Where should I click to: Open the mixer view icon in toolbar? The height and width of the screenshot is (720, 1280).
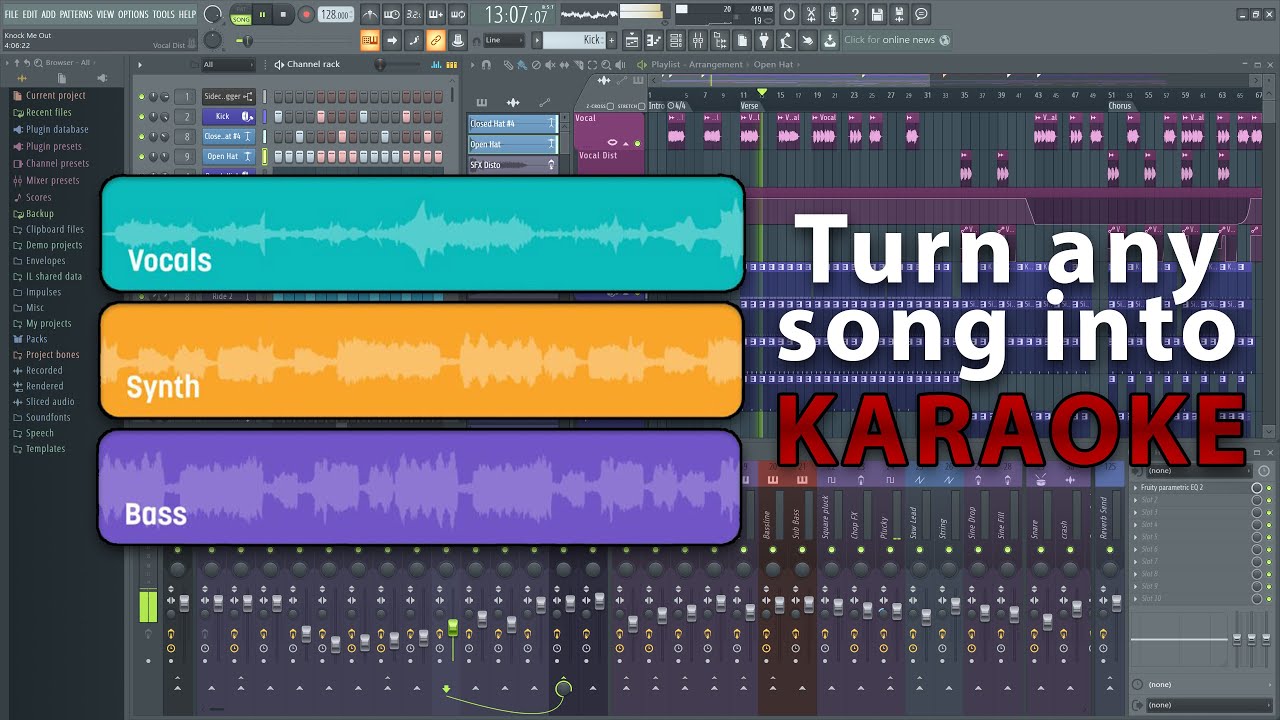(x=698, y=40)
